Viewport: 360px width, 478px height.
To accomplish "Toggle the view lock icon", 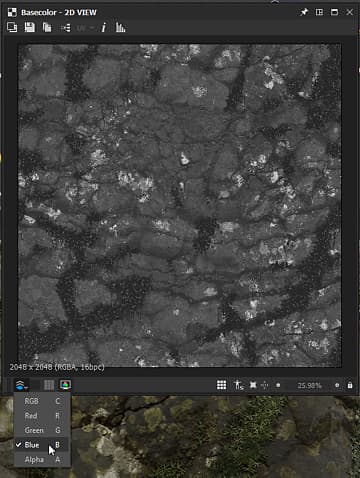I will coord(350,385).
